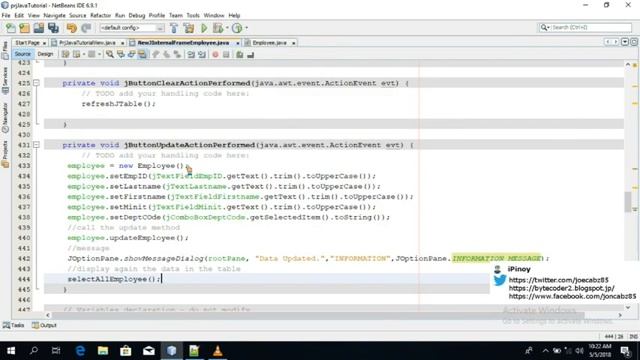This screenshot has width=640, height=360.
Task: Open the default config combo box
Action: click(x=132, y=28)
